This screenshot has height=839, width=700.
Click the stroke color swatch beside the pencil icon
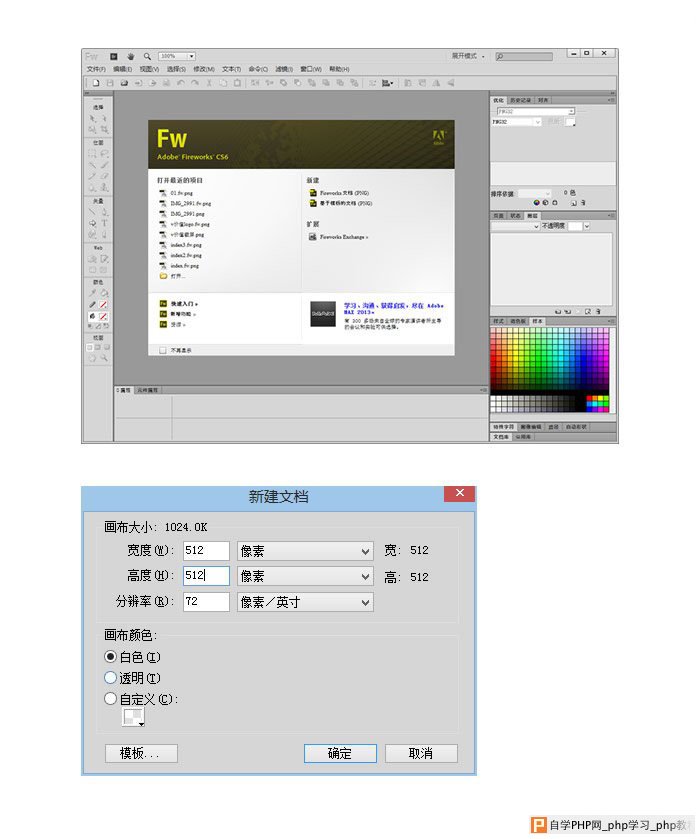click(103, 304)
